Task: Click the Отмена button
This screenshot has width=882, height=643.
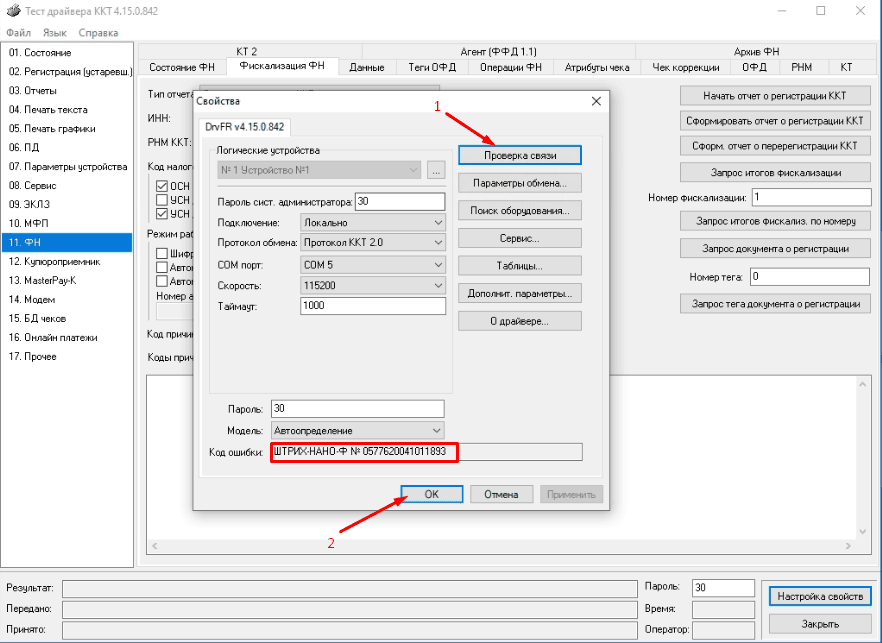Action: coord(501,494)
